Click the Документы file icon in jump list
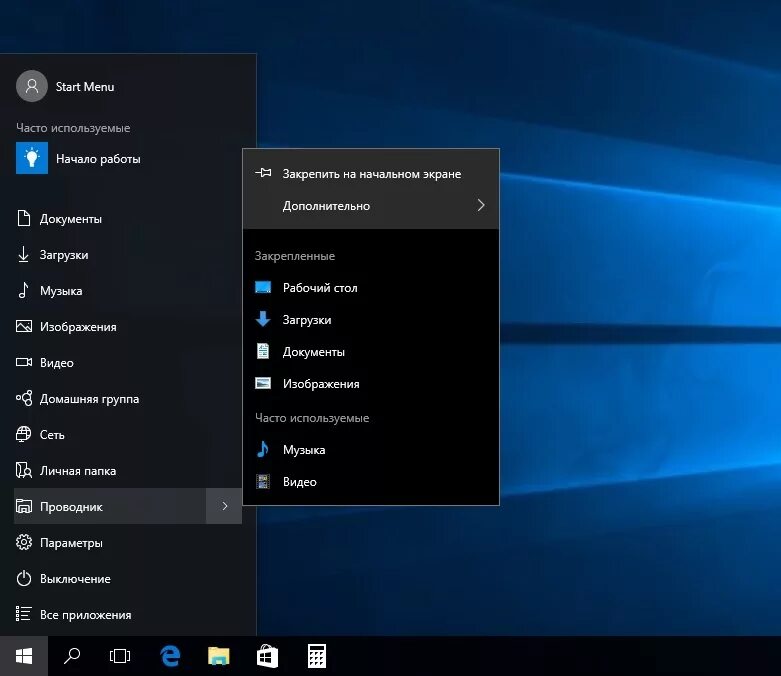The height and width of the screenshot is (676, 781). point(263,351)
